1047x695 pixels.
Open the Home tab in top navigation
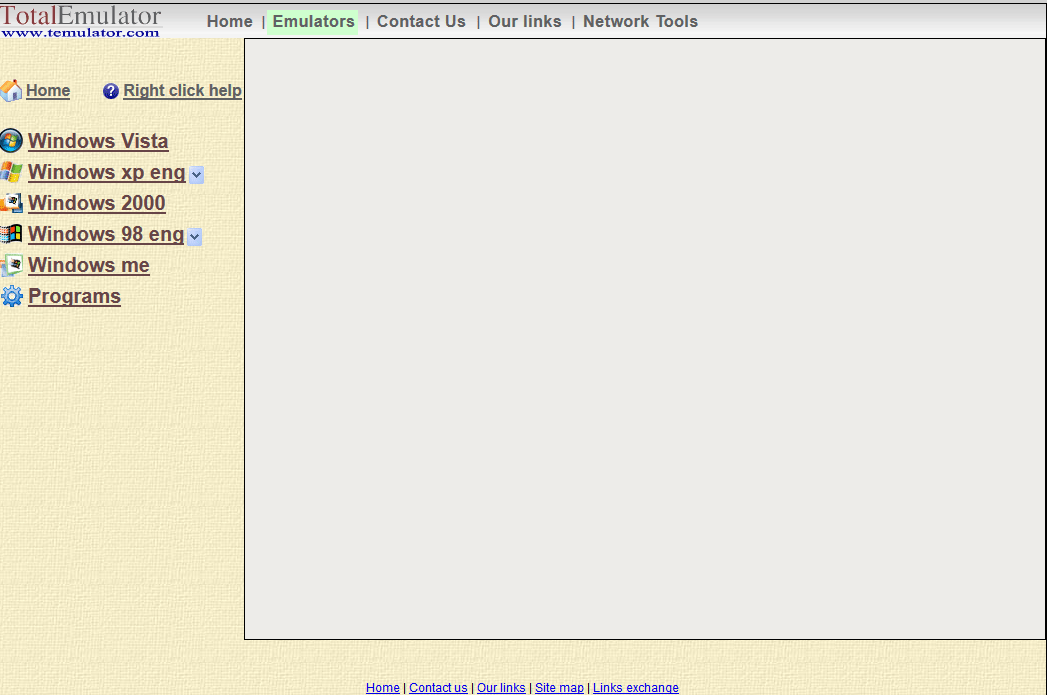[x=230, y=21]
